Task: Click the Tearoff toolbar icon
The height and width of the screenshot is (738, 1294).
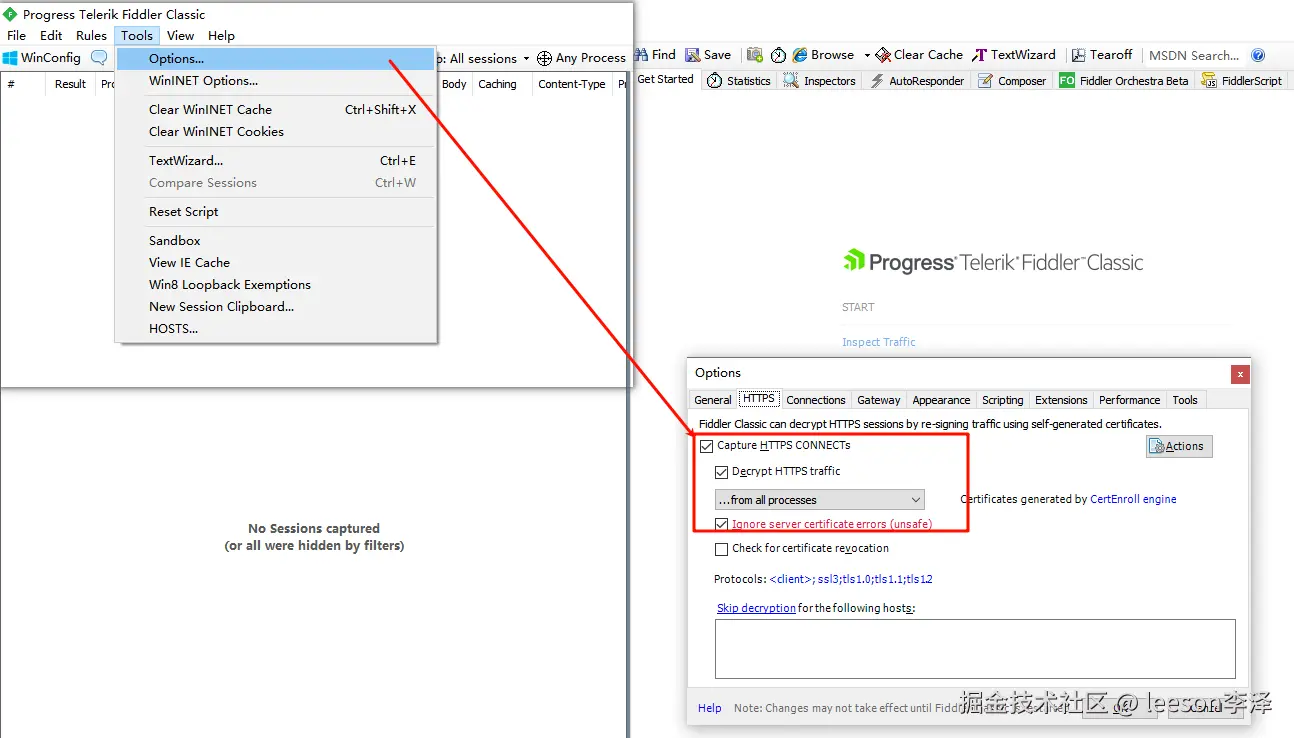Action: tap(1078, 55)
